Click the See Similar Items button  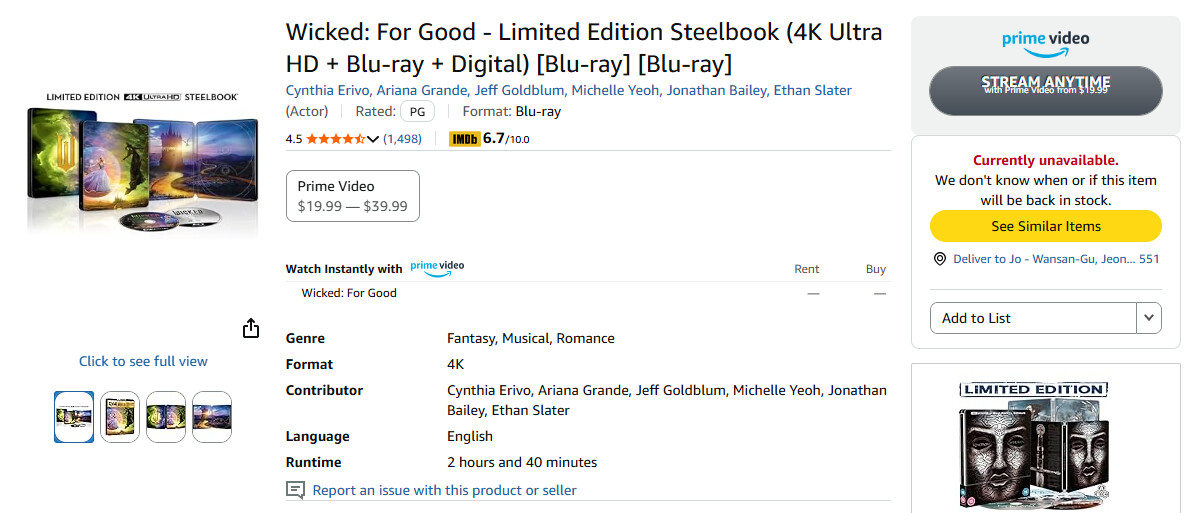pyautogui.click(x=1046, y=226)
